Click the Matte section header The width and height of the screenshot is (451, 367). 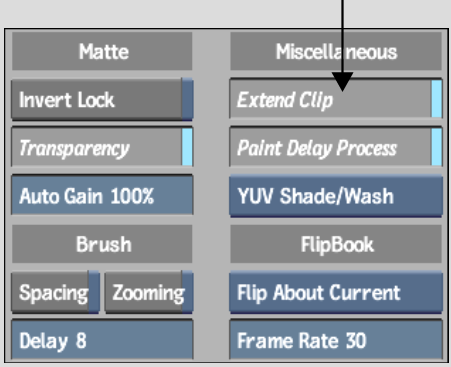pos(102,51)
